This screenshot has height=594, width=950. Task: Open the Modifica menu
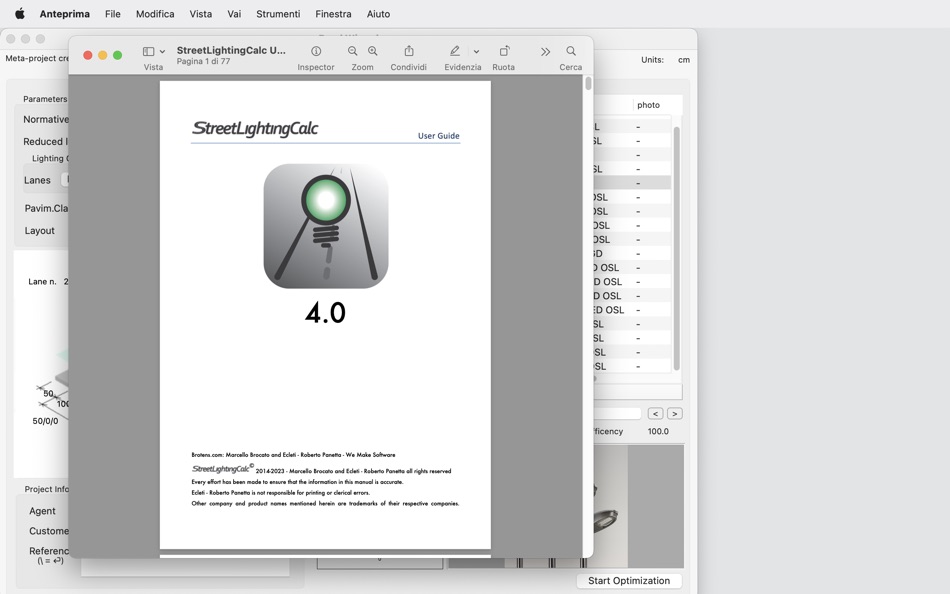(x=155, y=13)
